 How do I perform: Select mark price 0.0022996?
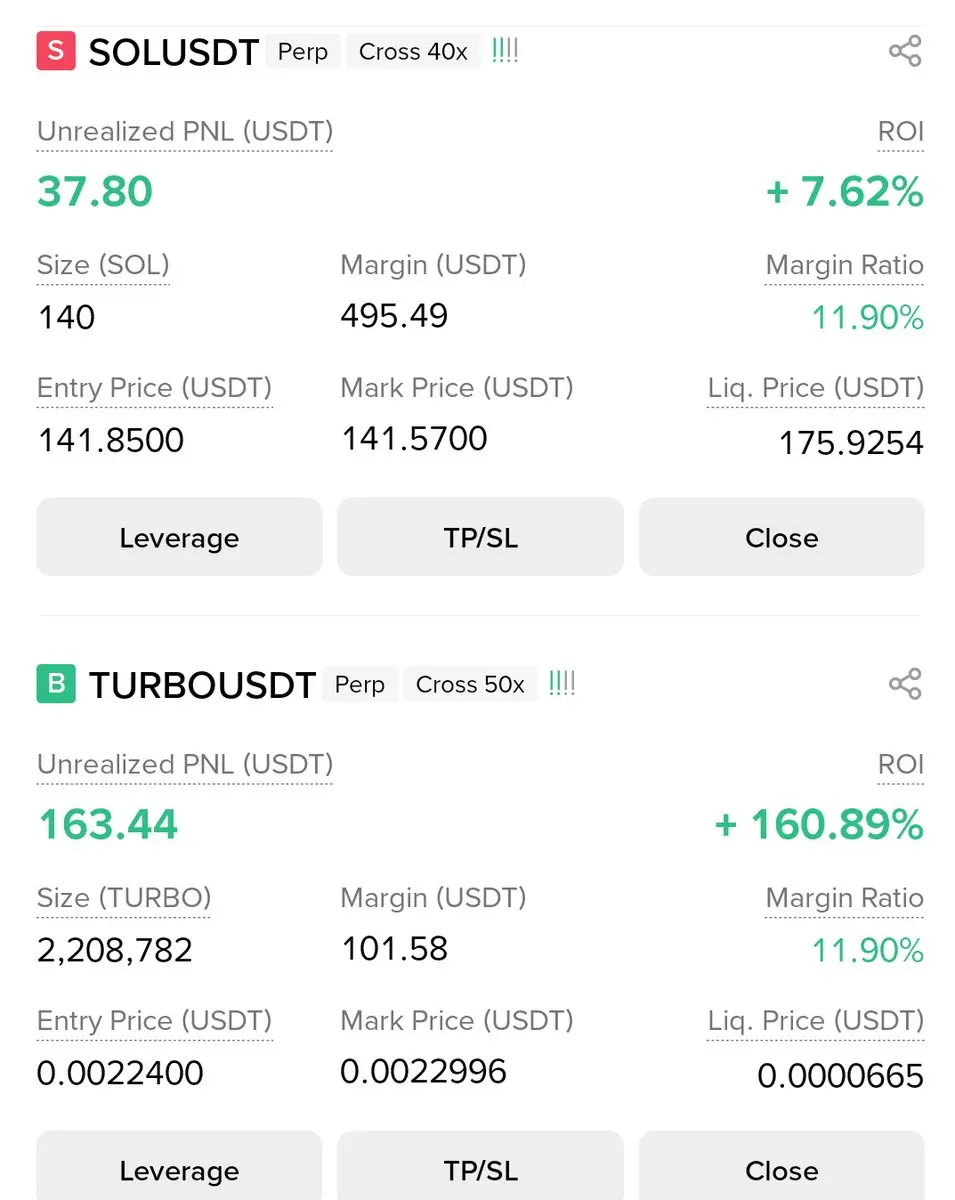click(x=423, y=1072)
